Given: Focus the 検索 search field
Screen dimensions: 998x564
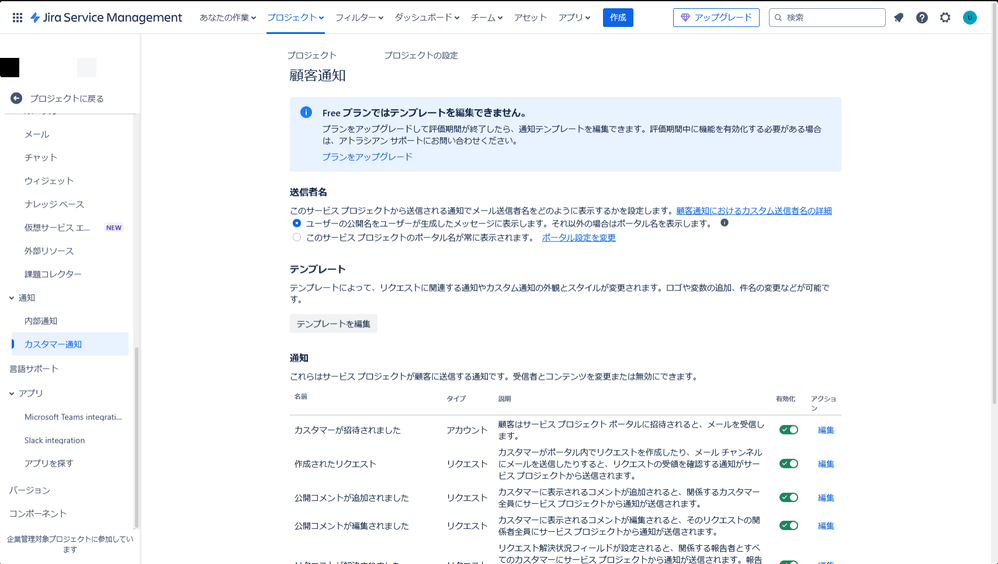Looking at the screenshot, I should [x=827, y=18].
